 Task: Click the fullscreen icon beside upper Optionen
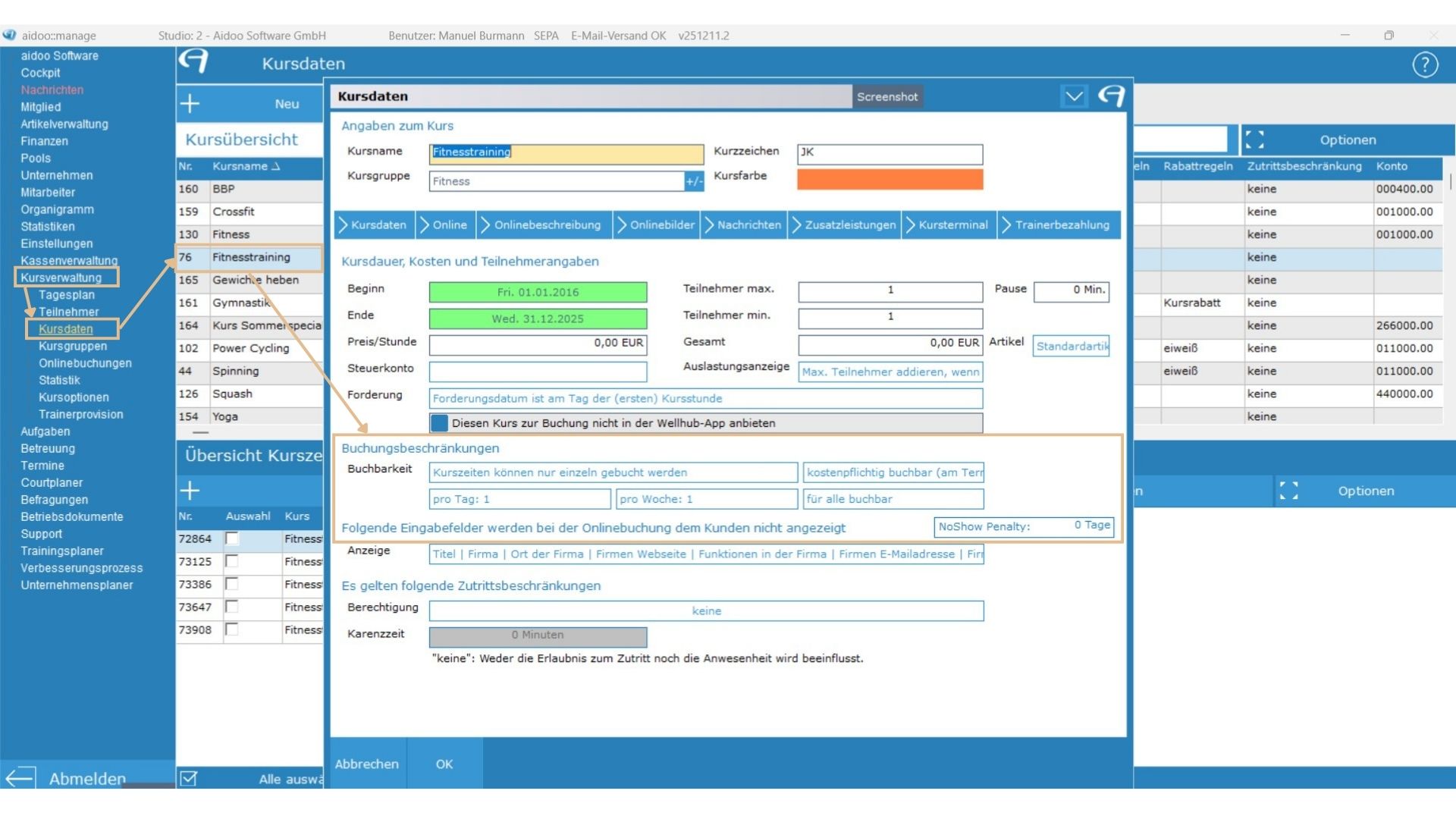[x=1255, y=140]
